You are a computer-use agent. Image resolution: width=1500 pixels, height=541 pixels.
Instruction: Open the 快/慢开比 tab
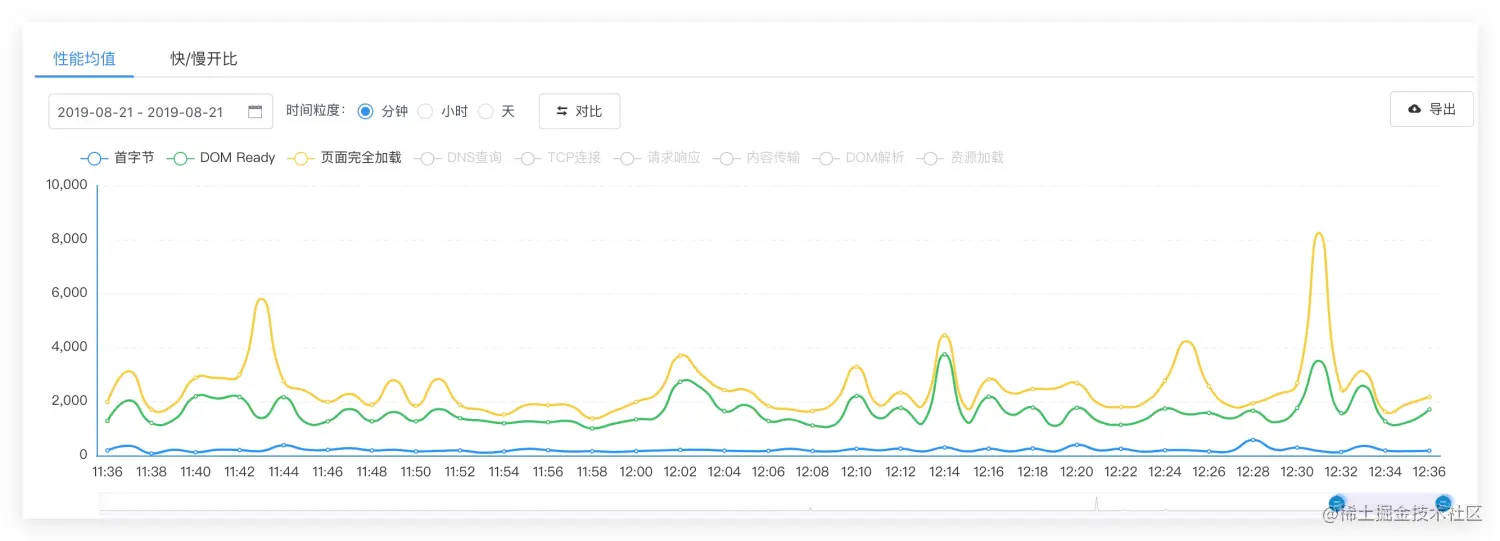click(x=203, y=59)
